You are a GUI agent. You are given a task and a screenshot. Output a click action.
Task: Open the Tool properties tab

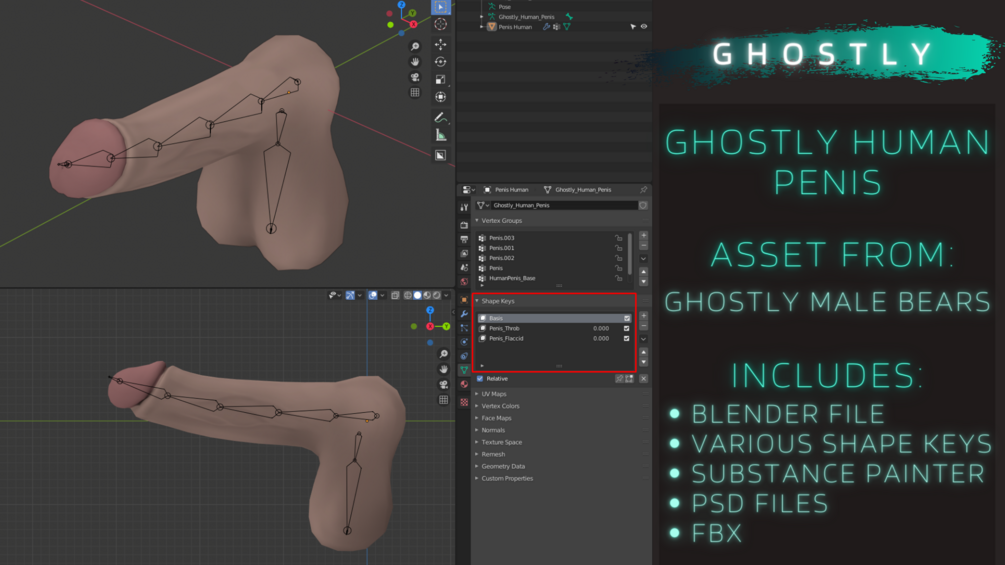464,208
